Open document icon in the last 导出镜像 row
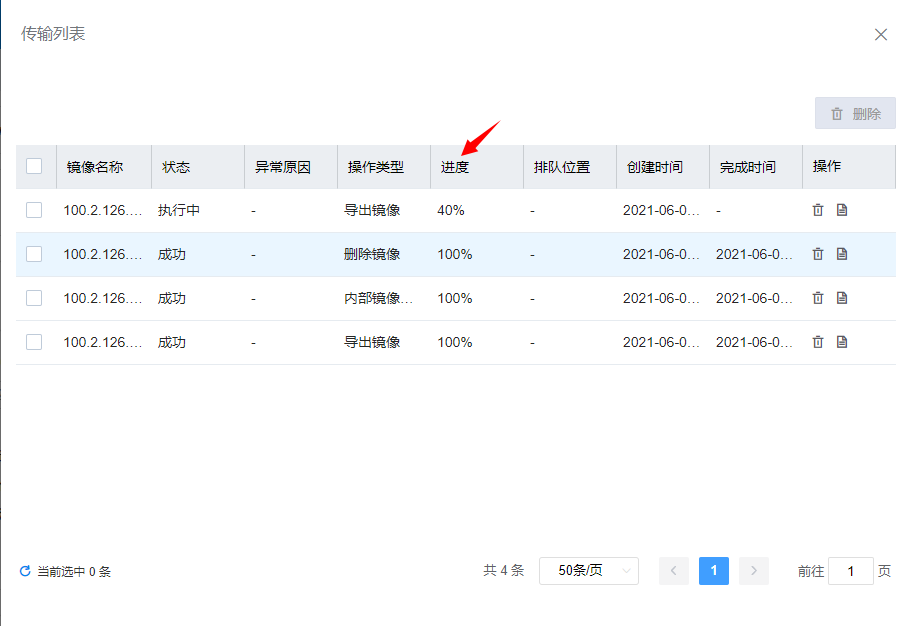The image size is (908, 626). 842,342
